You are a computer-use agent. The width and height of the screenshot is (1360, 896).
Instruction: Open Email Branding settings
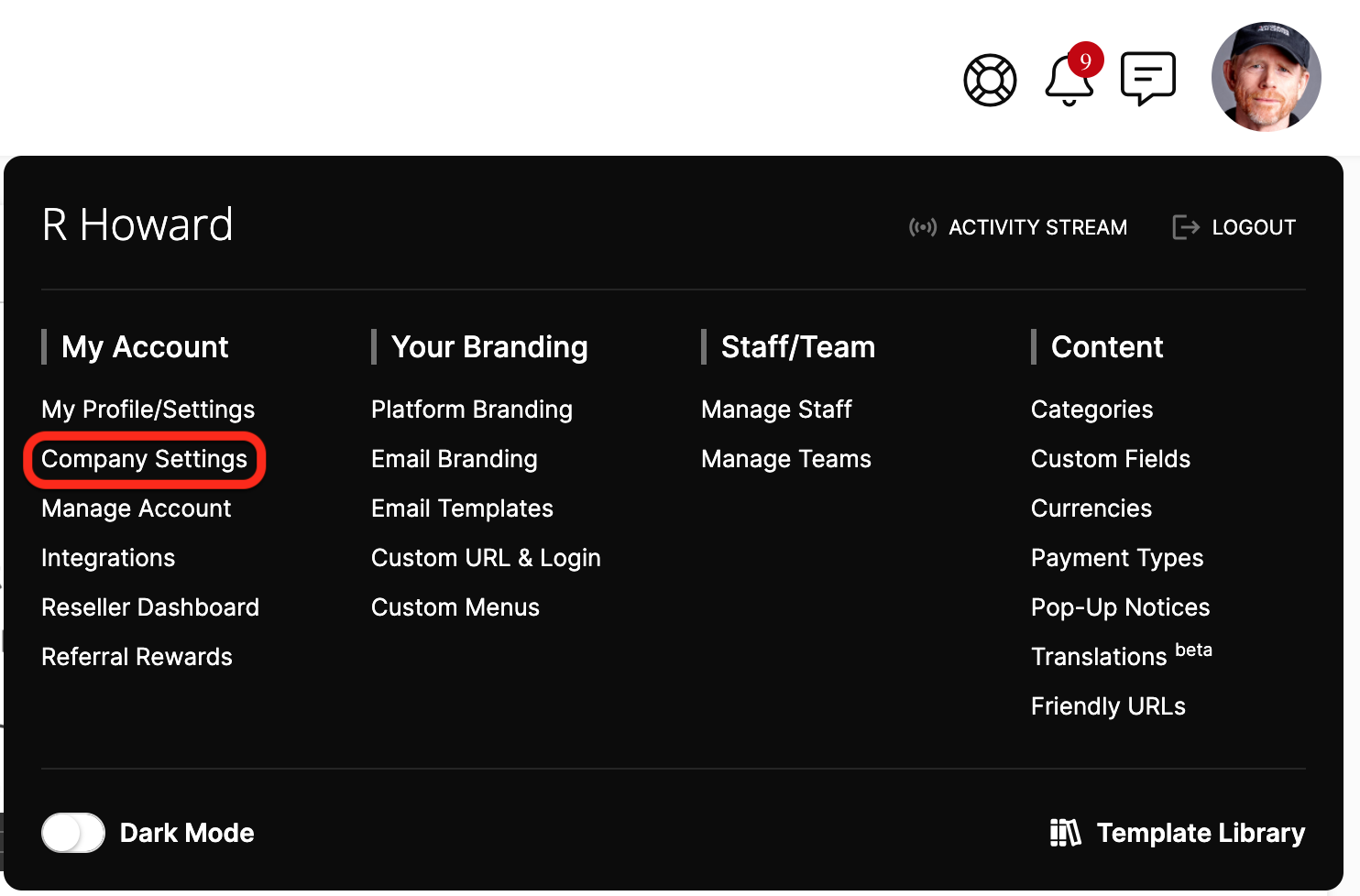(455, 459)
